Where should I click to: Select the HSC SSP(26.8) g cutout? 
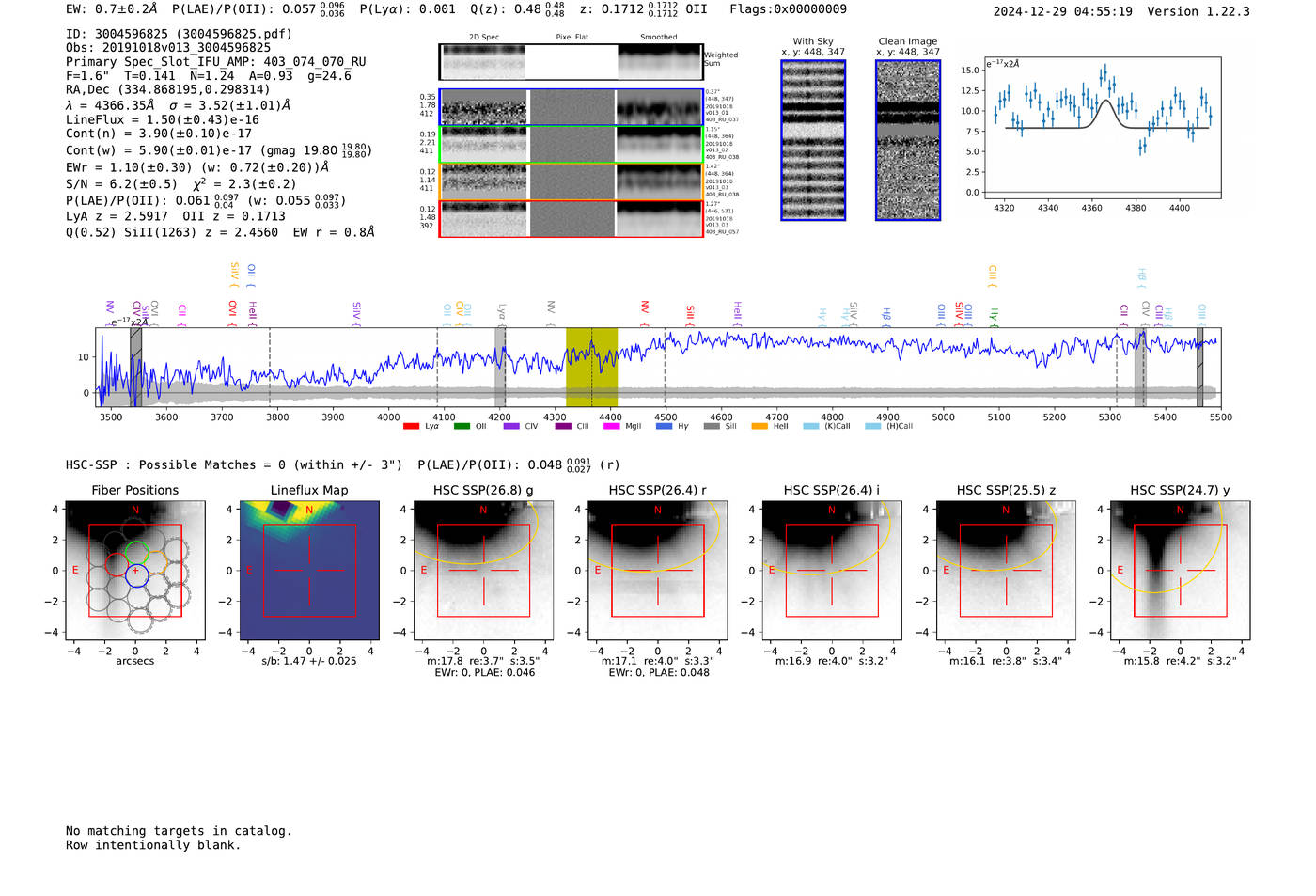pos(483,570)
